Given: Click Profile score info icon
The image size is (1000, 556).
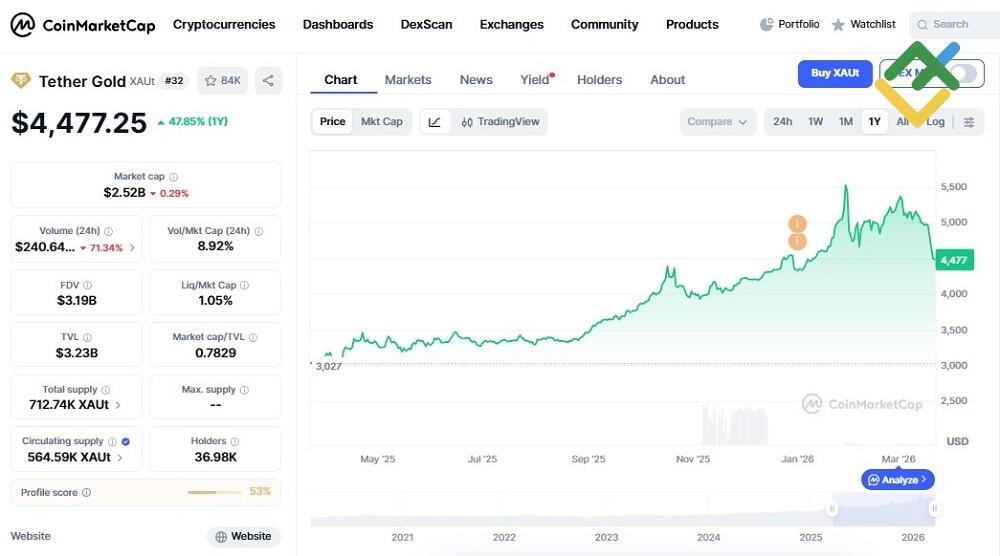Looking at the screenshot, I should tap(86, 492).
